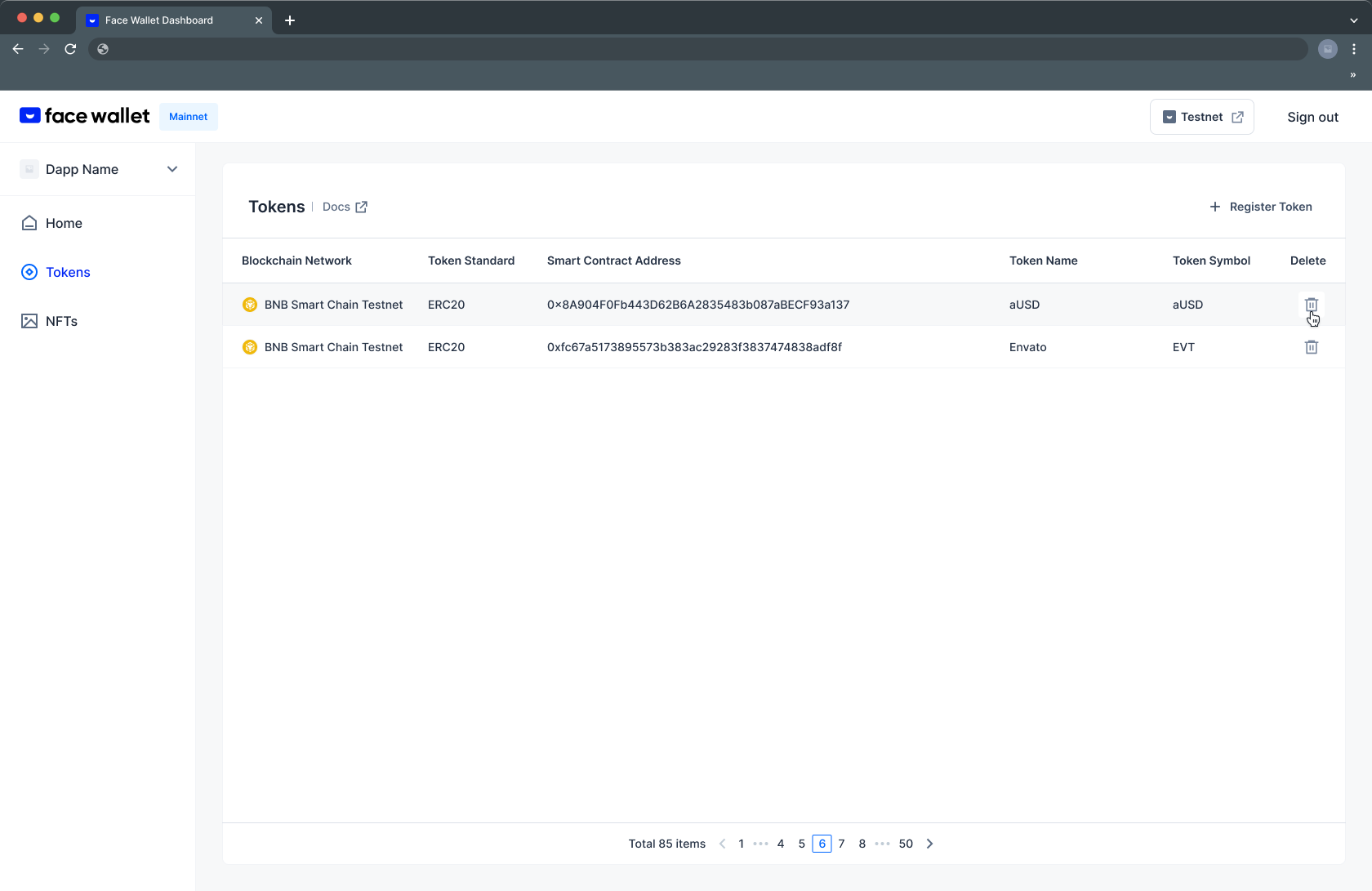Jump back pages via left ellipsis
Screen dimensions: 1372x891
click(x=760, y=844)
